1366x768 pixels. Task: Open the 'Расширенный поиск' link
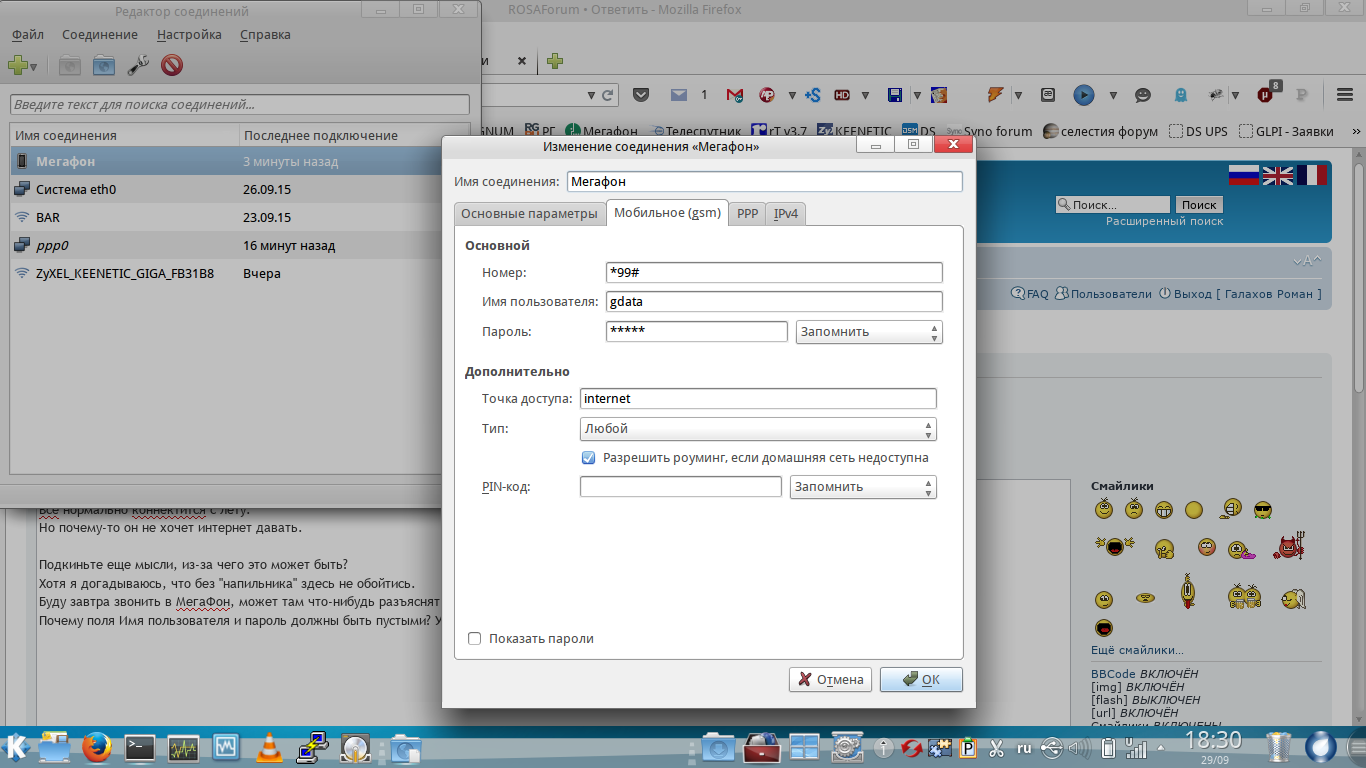pyautogui.click(x=1164, y=221)
